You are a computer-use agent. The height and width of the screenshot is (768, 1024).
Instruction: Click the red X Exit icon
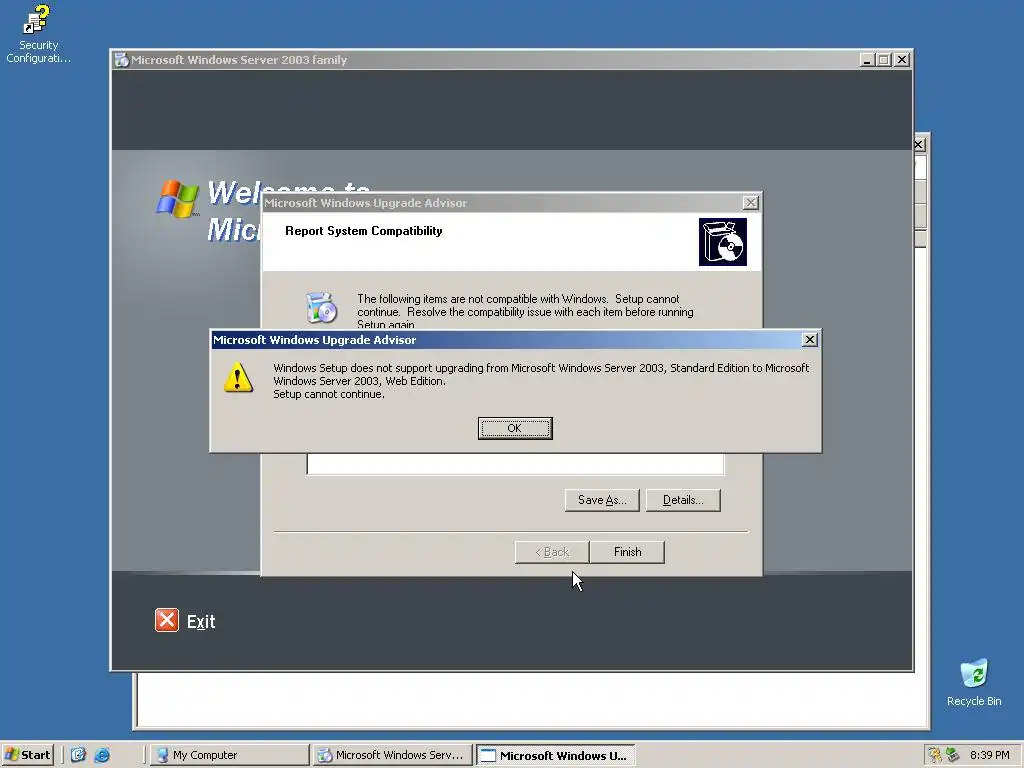tap(167, 620)
